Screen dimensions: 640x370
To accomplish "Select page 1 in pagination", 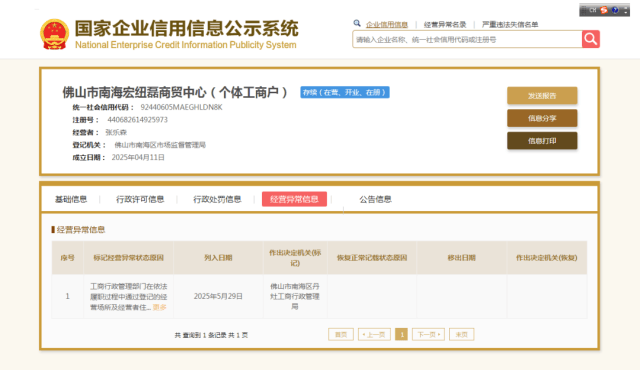I will coord(402,335).
